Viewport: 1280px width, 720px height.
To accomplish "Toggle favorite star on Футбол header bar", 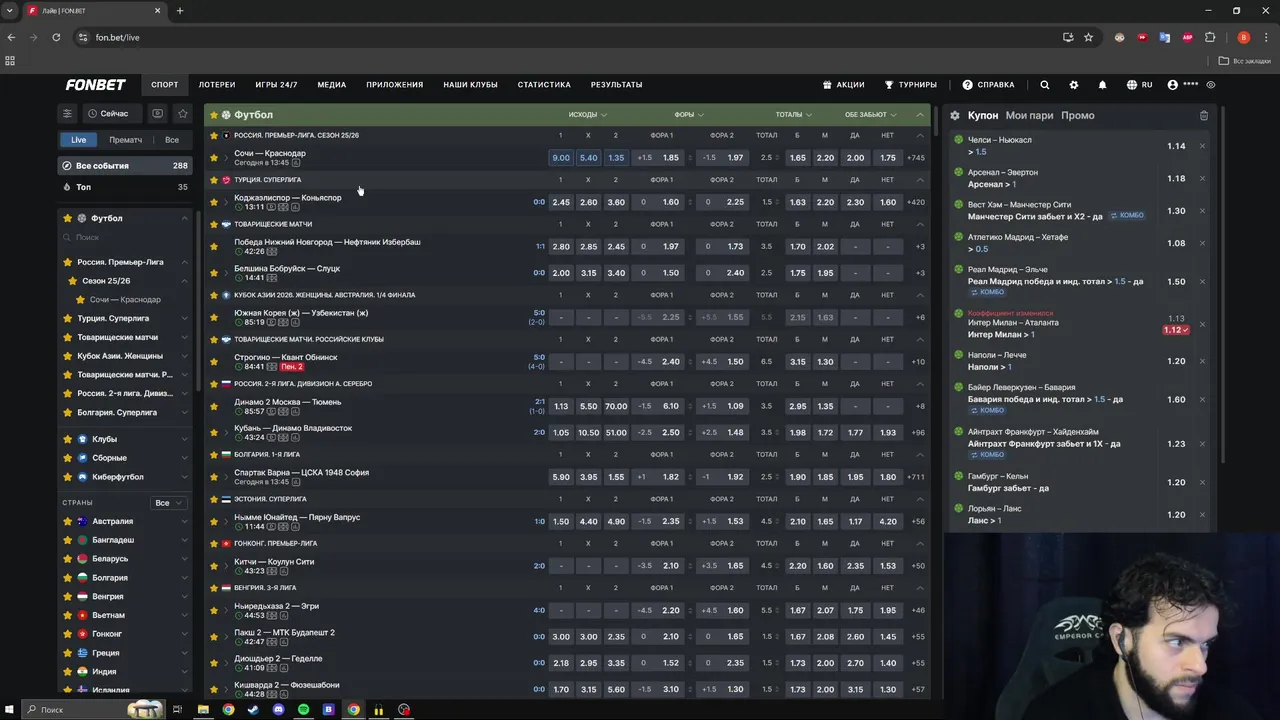I will pyautogui.click(x=212, y=115).
